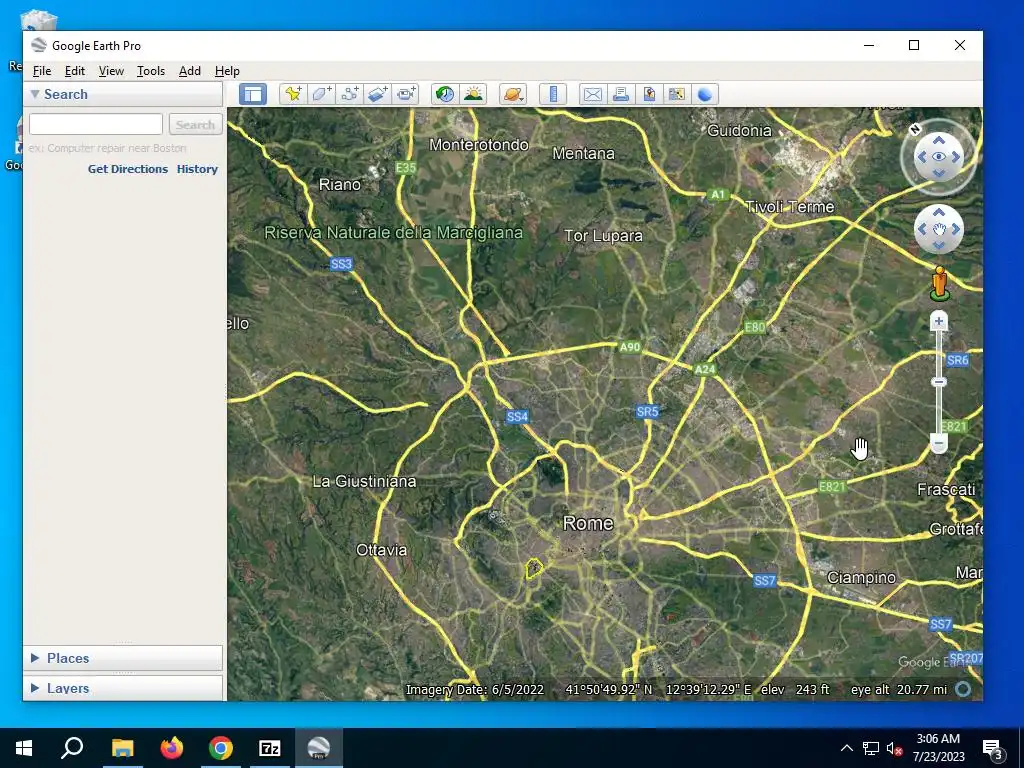1024x768 pixels.
Task: Save image toolbar button
Action: pyautogui.click(x=648, y=94)
